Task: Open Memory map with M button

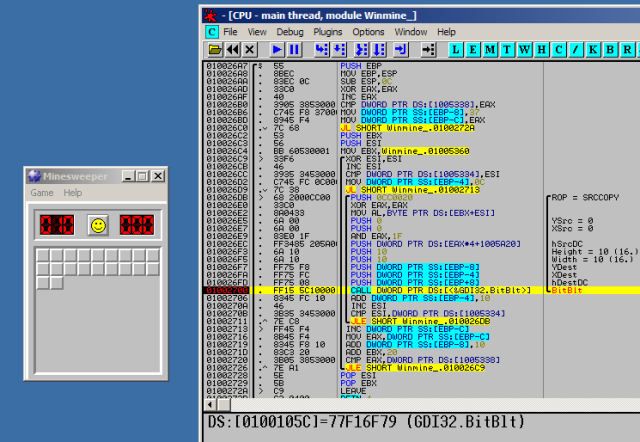Action: [490, 50]
